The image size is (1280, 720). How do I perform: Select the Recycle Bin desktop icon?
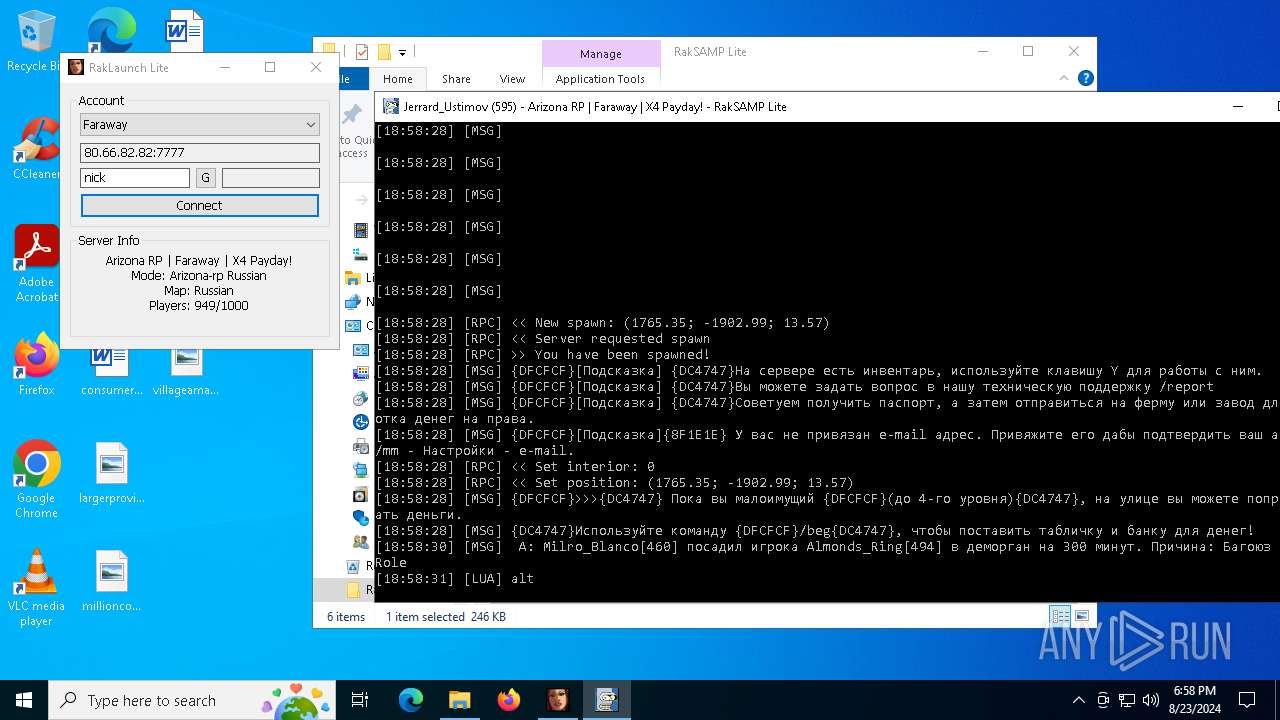[36, 42]
